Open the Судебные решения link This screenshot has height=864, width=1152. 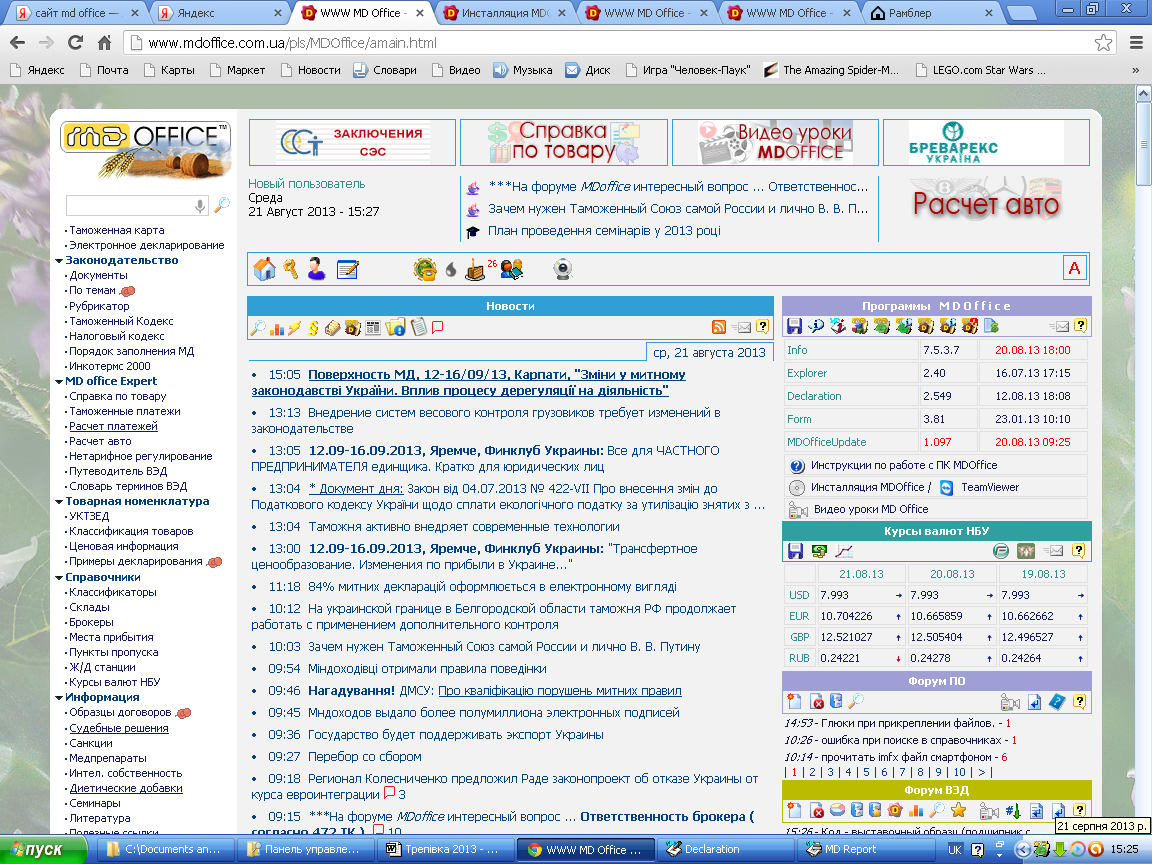coord(119,728)
